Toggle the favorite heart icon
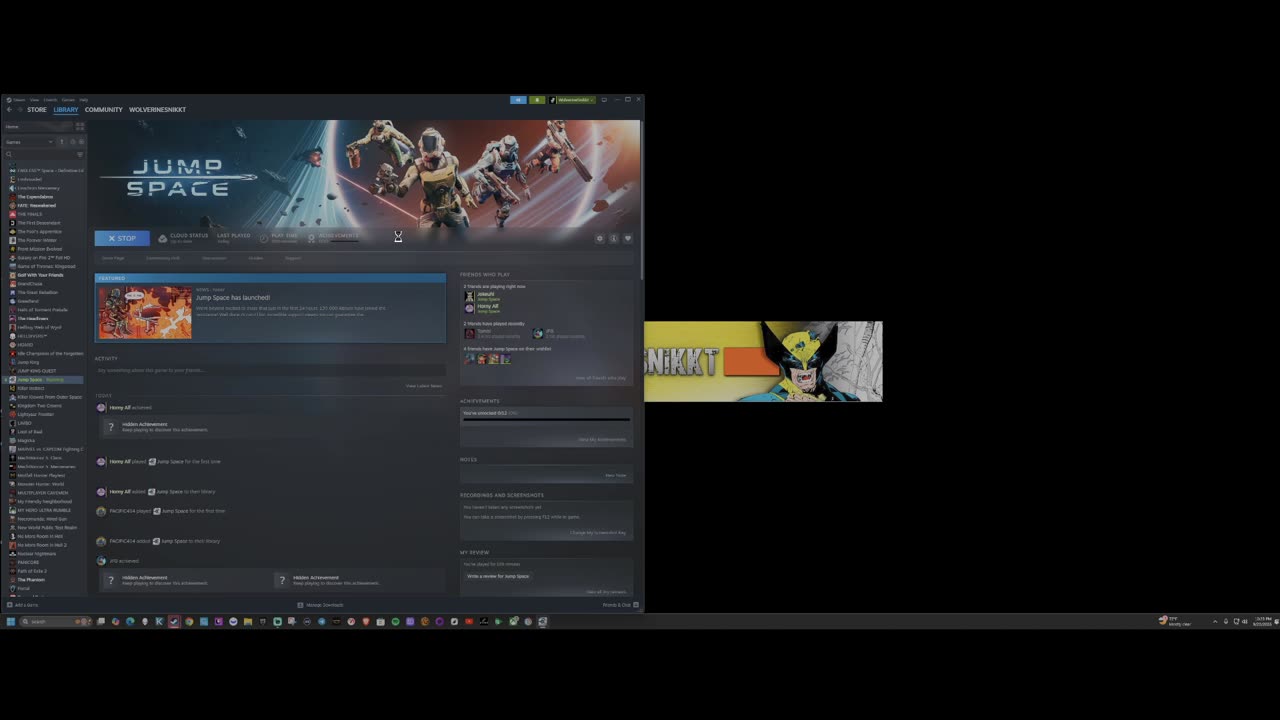The image size is (1280, 720). click(628, 239)
